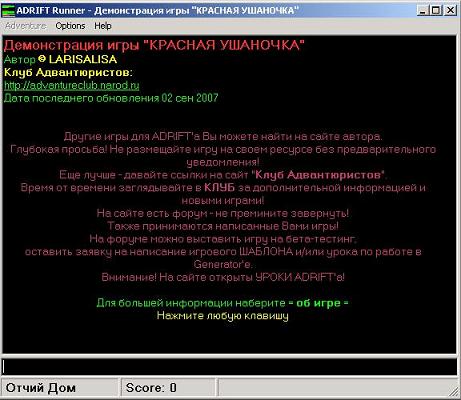Click the grayed-out Adventure menu
The image size is (461, 400).
(26, 26)
